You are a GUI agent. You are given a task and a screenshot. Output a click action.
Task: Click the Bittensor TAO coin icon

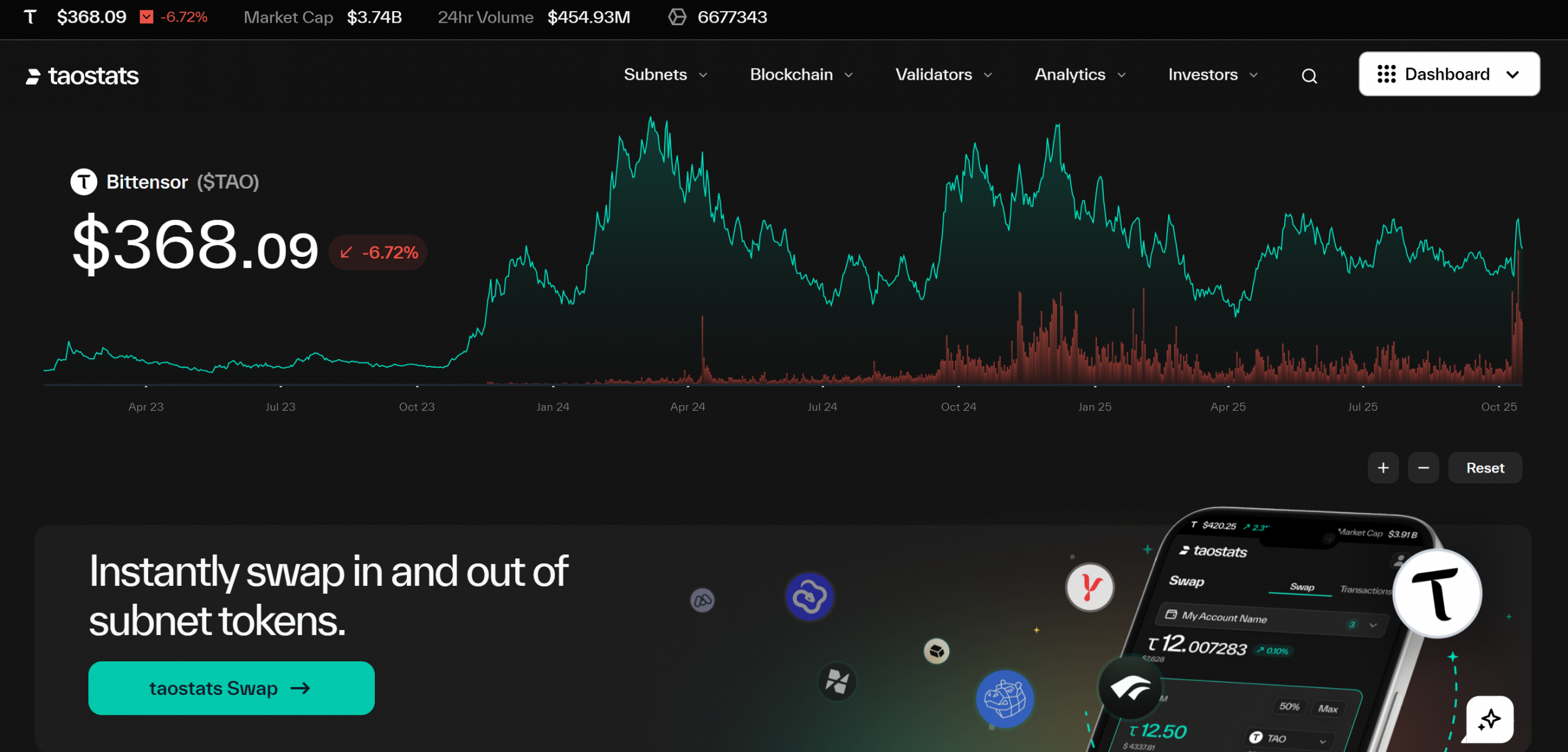[x=84, y=181]
